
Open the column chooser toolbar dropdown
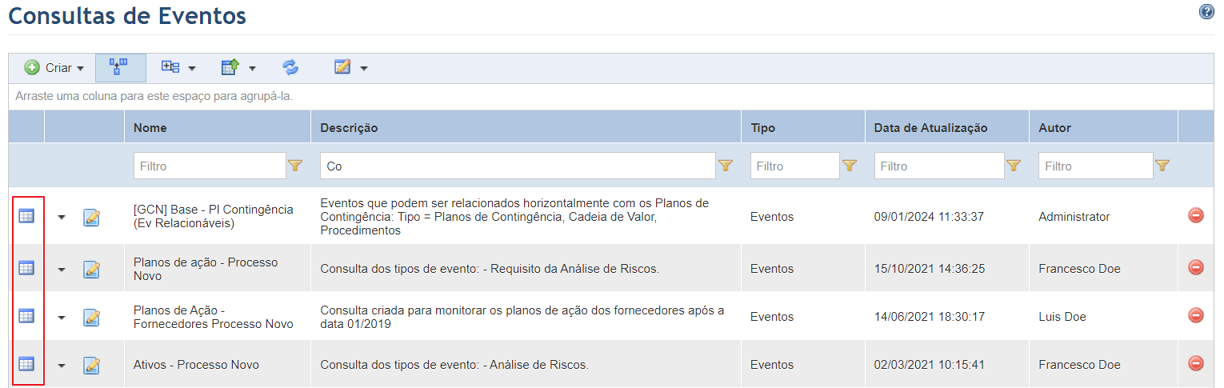click(178, 68)
